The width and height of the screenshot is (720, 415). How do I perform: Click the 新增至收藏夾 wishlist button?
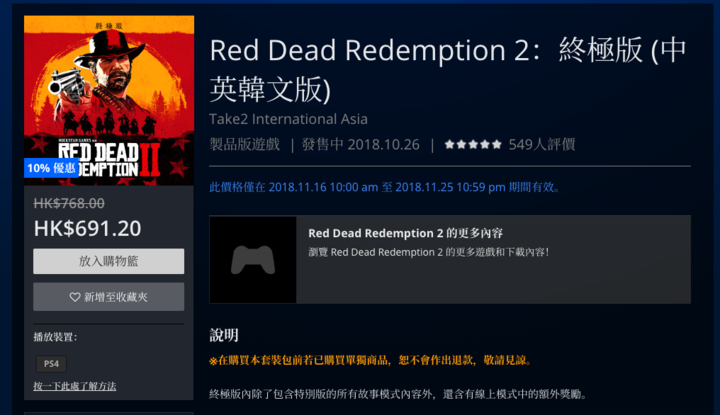(108, 297)
